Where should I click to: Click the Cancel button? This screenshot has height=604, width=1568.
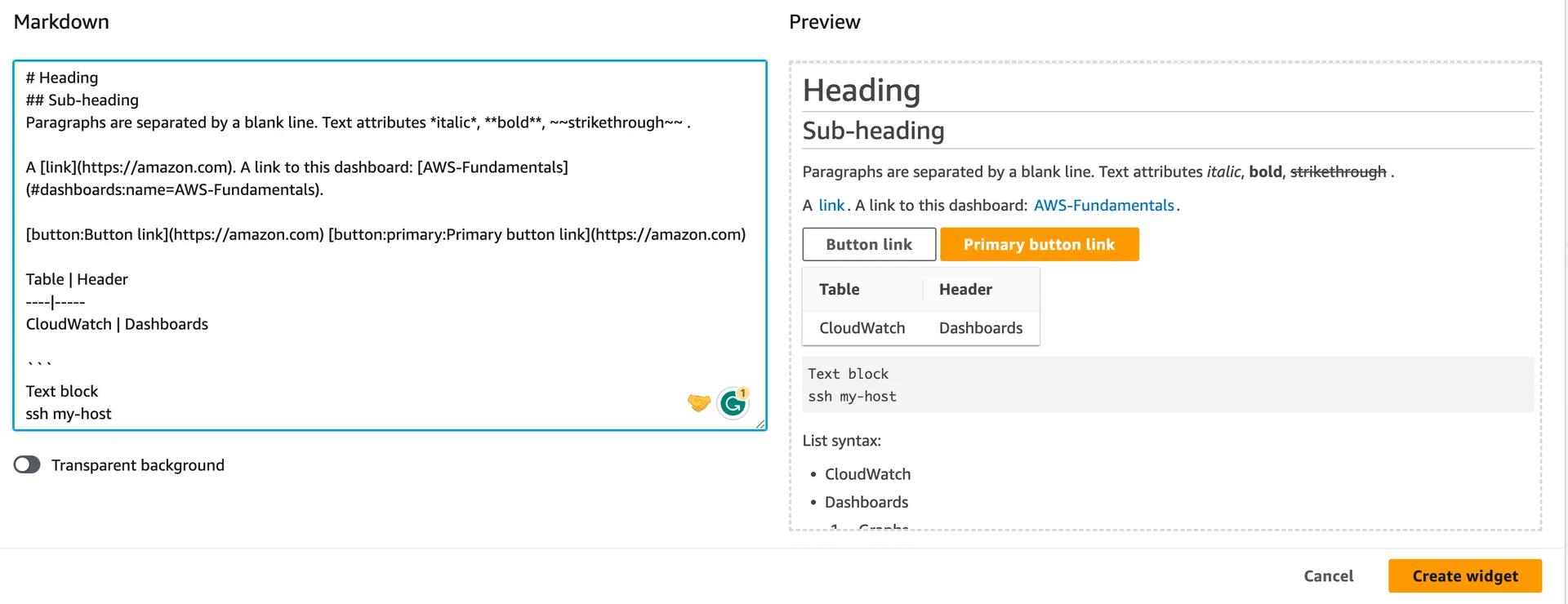(1329, 576)
